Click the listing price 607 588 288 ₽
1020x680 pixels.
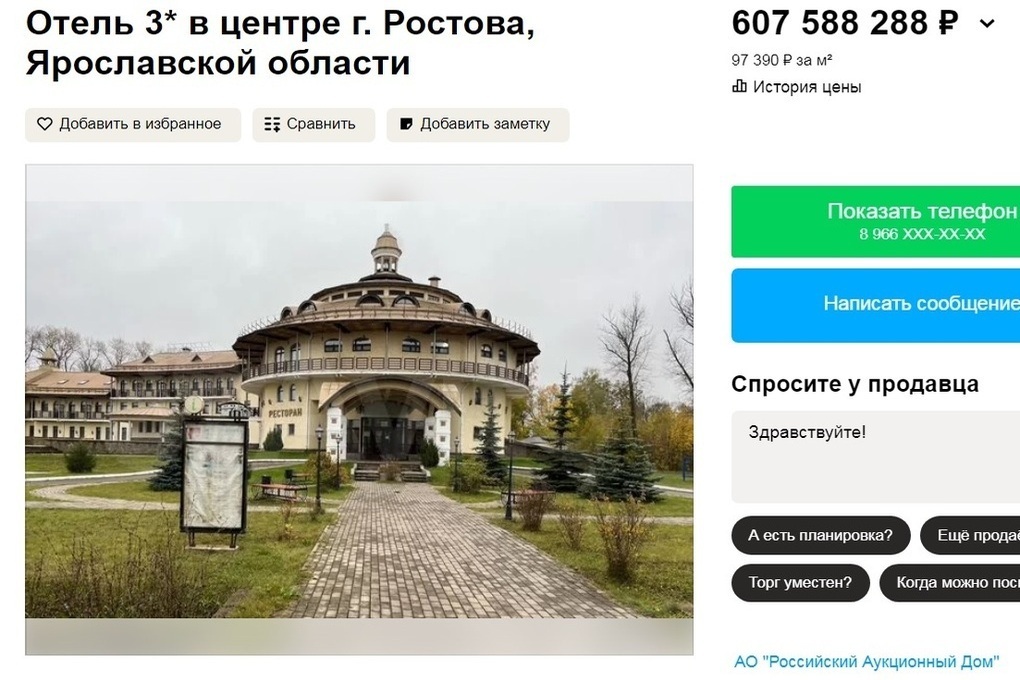tap(845, 23)
